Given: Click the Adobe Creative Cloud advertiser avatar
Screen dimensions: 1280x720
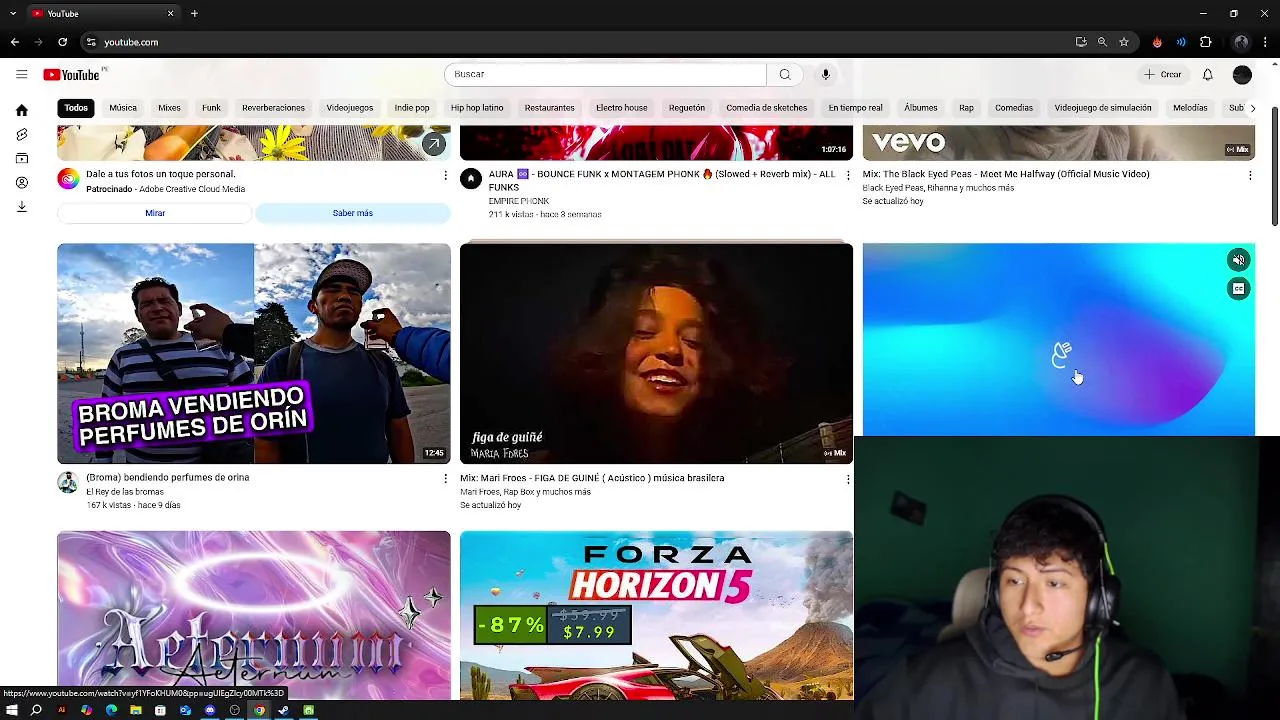Looking at the screenshot, I should click(68, 179).
